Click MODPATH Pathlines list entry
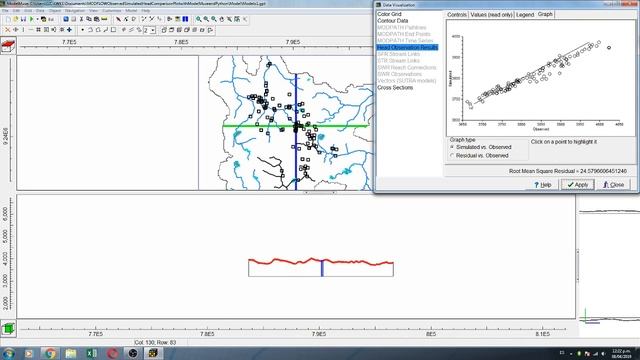The image size is (640, 360). (x=401, y=27)
